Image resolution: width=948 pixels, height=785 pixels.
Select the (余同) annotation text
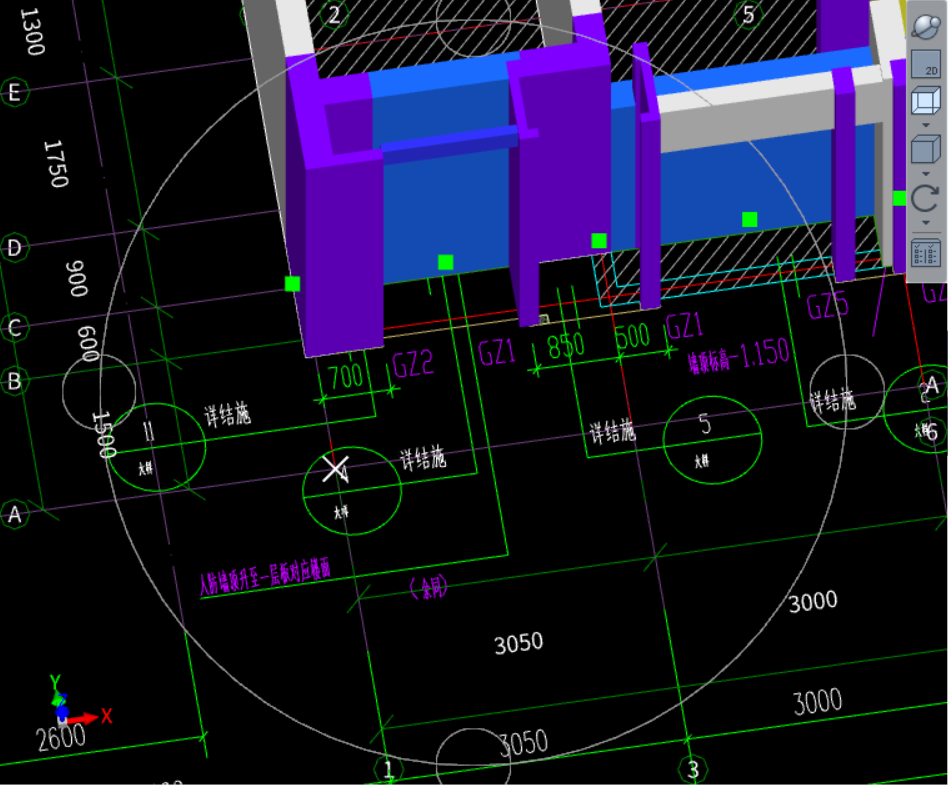coord(429,587)
